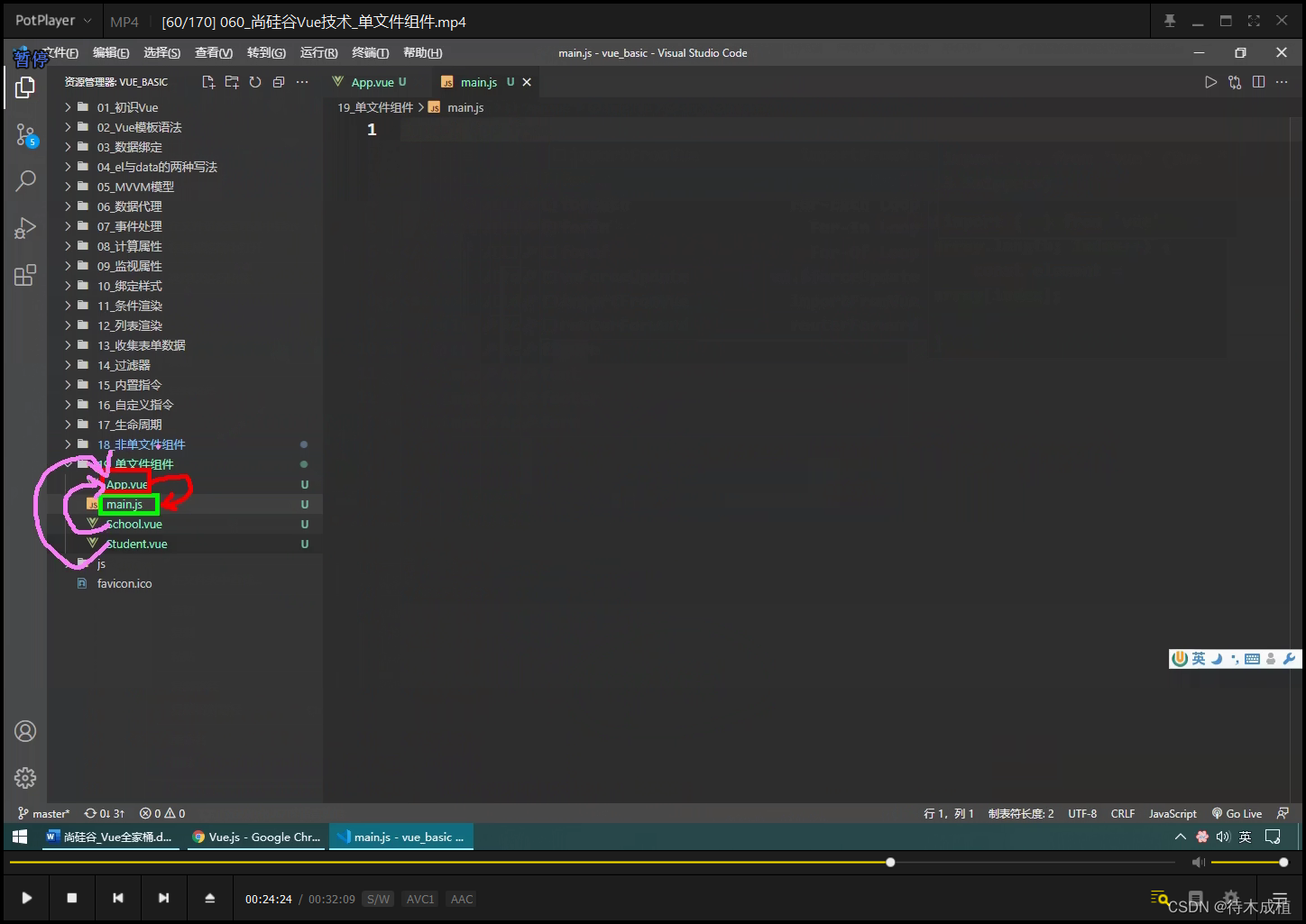The width and height of the screenshot is (1306, 924).
Task: Change the JavaScript language mode
Action: click(x=1173, y=813)
